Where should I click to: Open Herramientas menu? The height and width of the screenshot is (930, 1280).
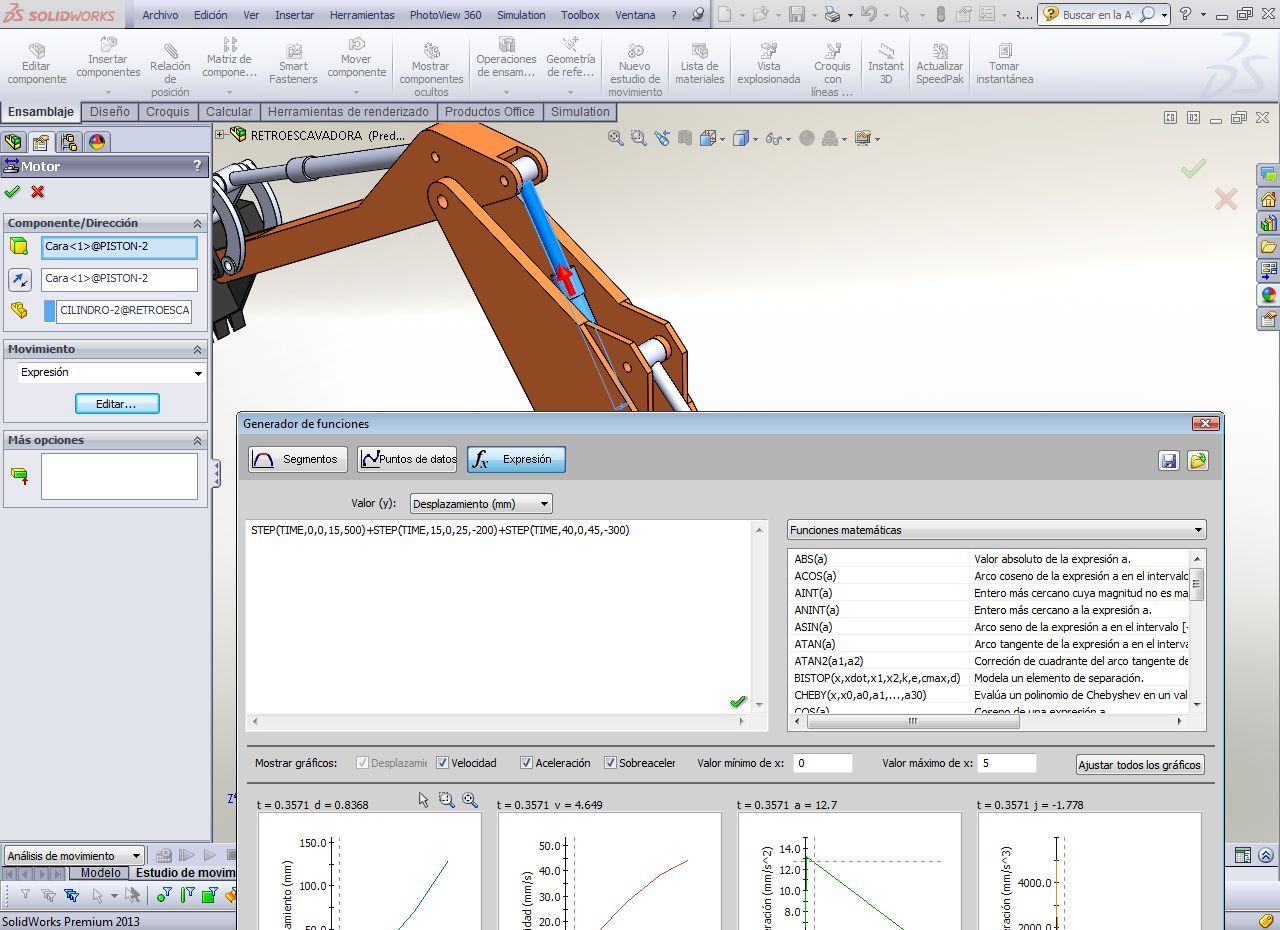(361, 15)
